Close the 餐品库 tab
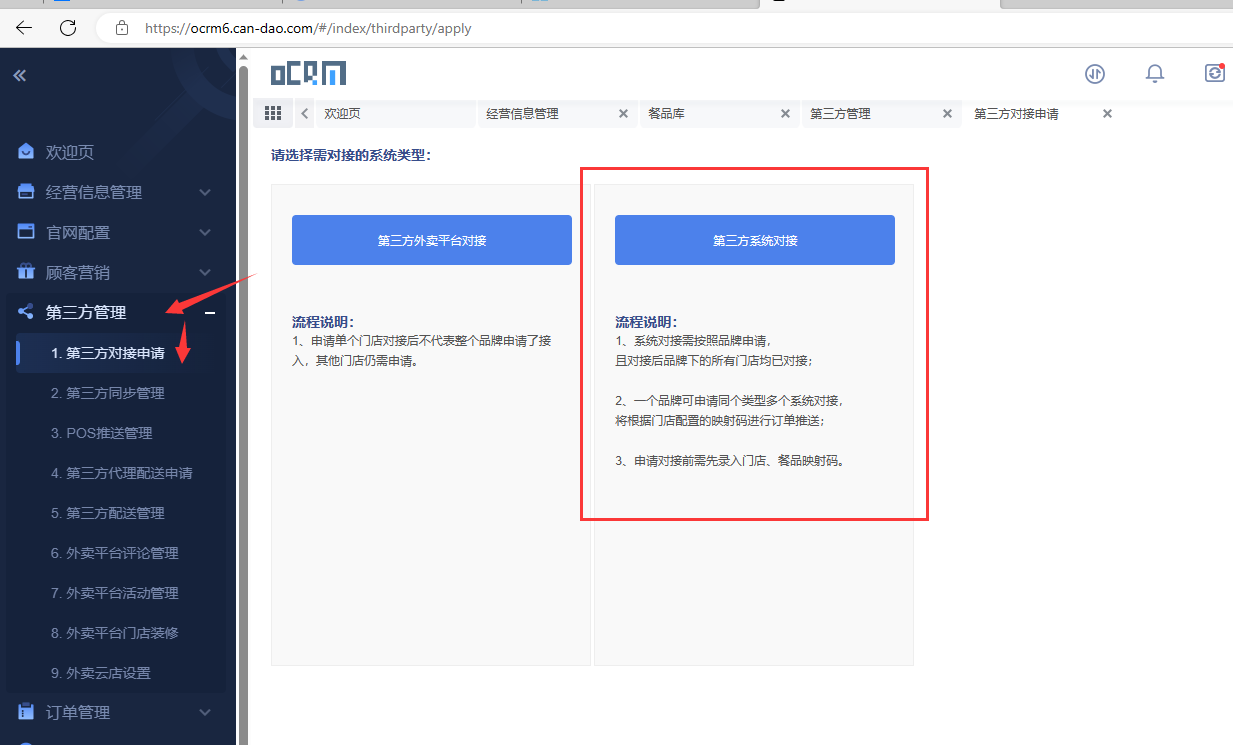Screen dimensions: 1233x745 pos(785,114)
